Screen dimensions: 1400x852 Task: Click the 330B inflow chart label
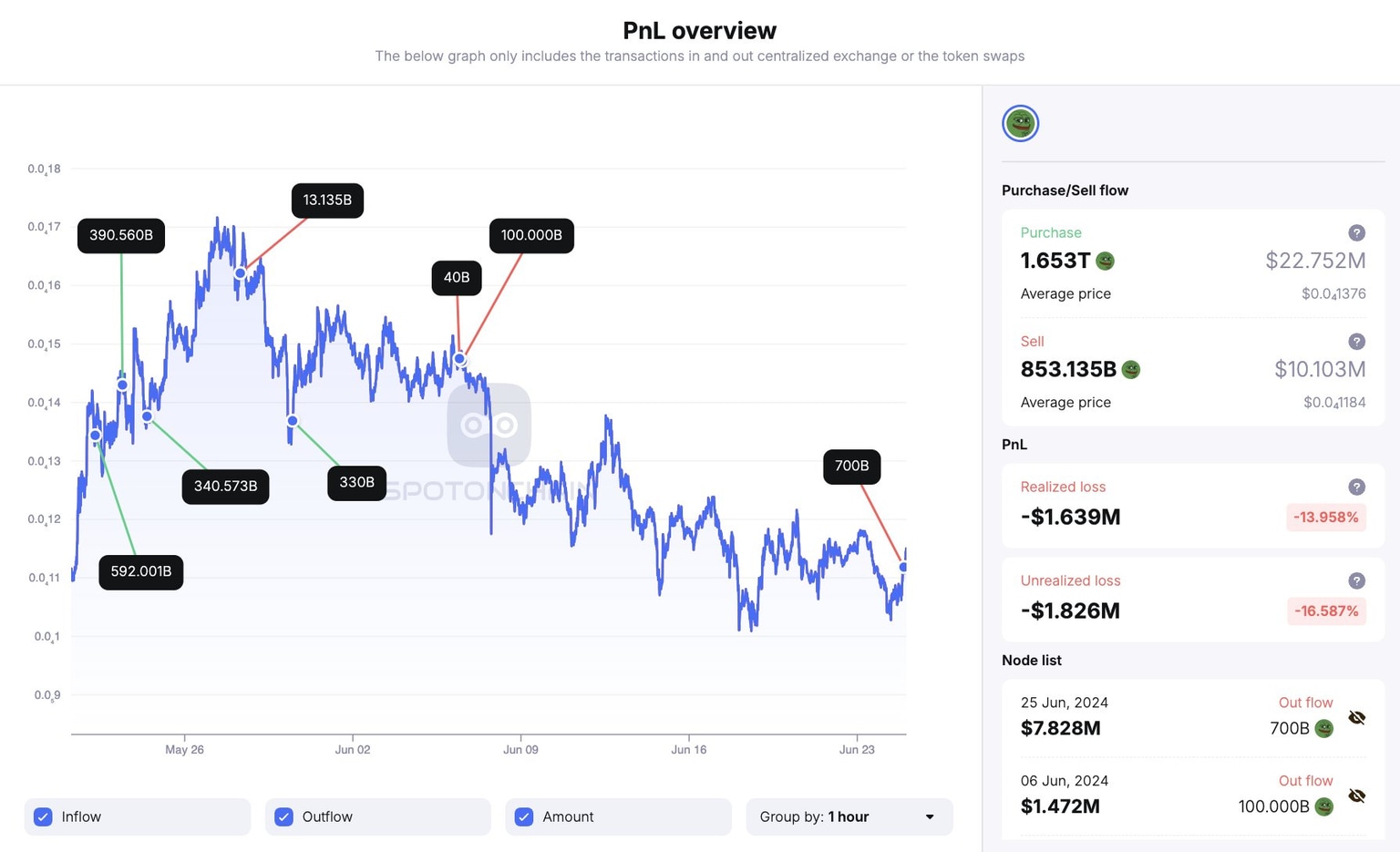356,482
